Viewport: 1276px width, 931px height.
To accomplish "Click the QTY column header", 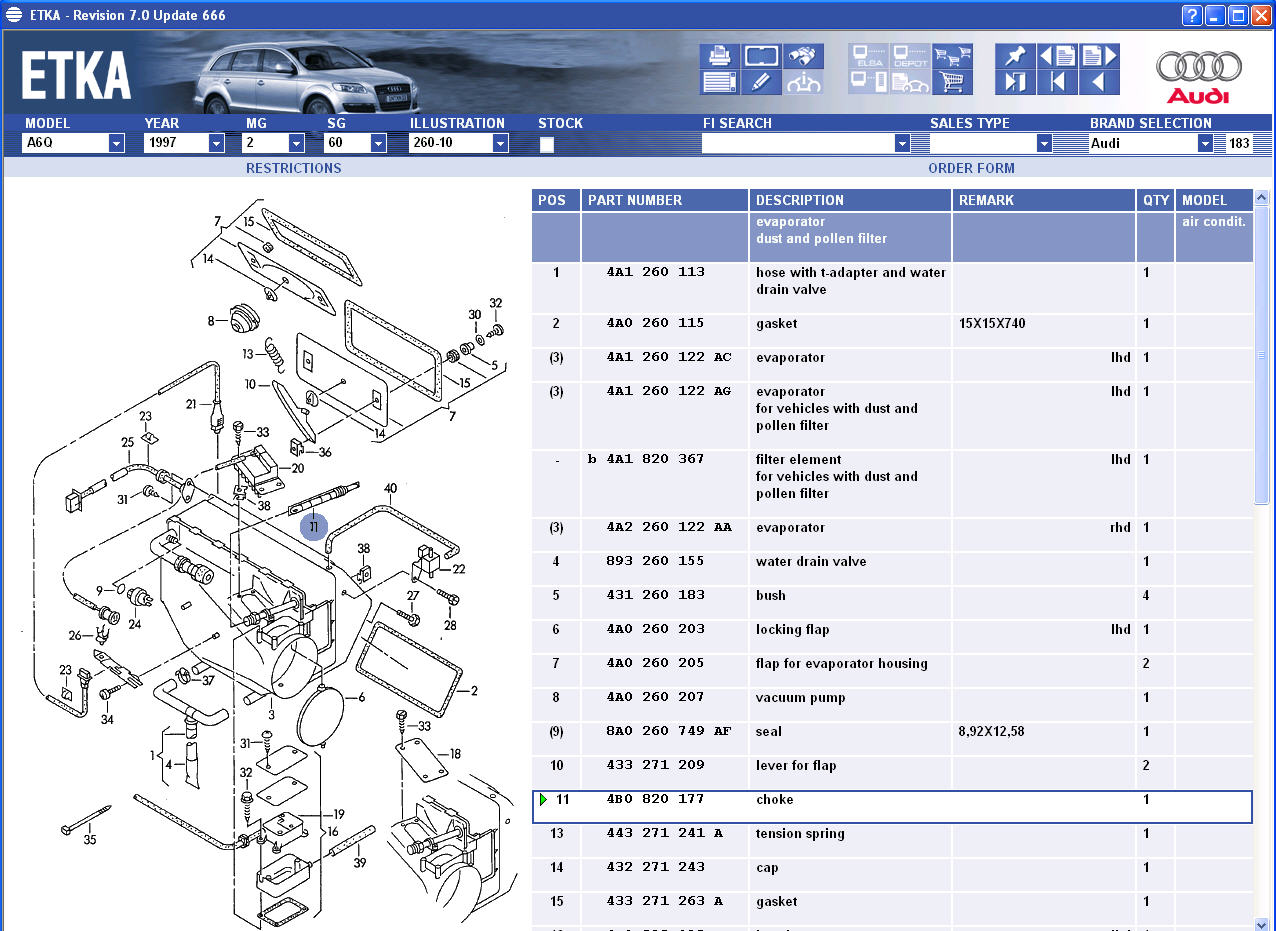I will 1156,200.
